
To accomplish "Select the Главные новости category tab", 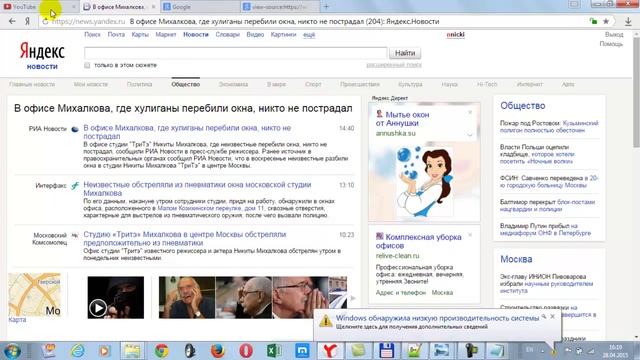I will point(32,84).
